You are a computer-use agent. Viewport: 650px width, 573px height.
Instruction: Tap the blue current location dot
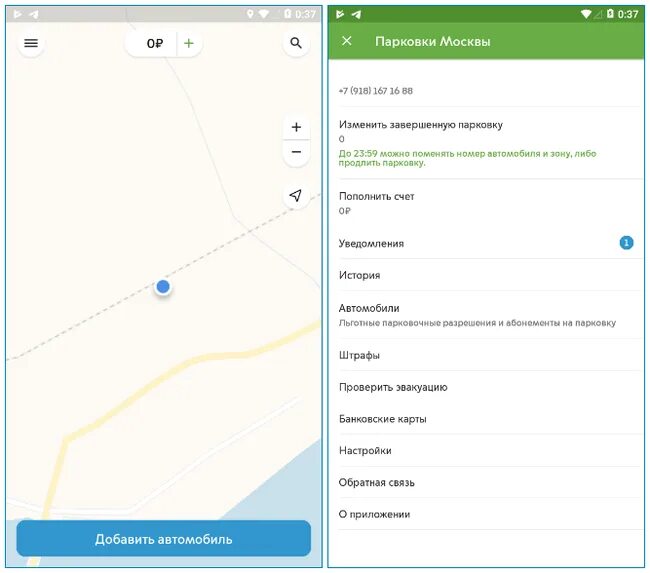click(163, 286)
